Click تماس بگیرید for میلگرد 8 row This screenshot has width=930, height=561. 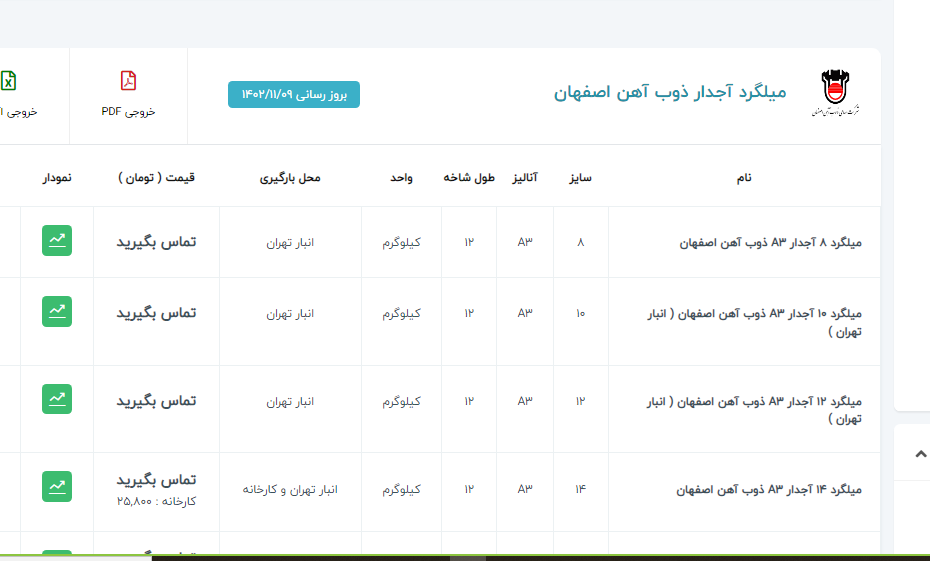tap(156, 242)
